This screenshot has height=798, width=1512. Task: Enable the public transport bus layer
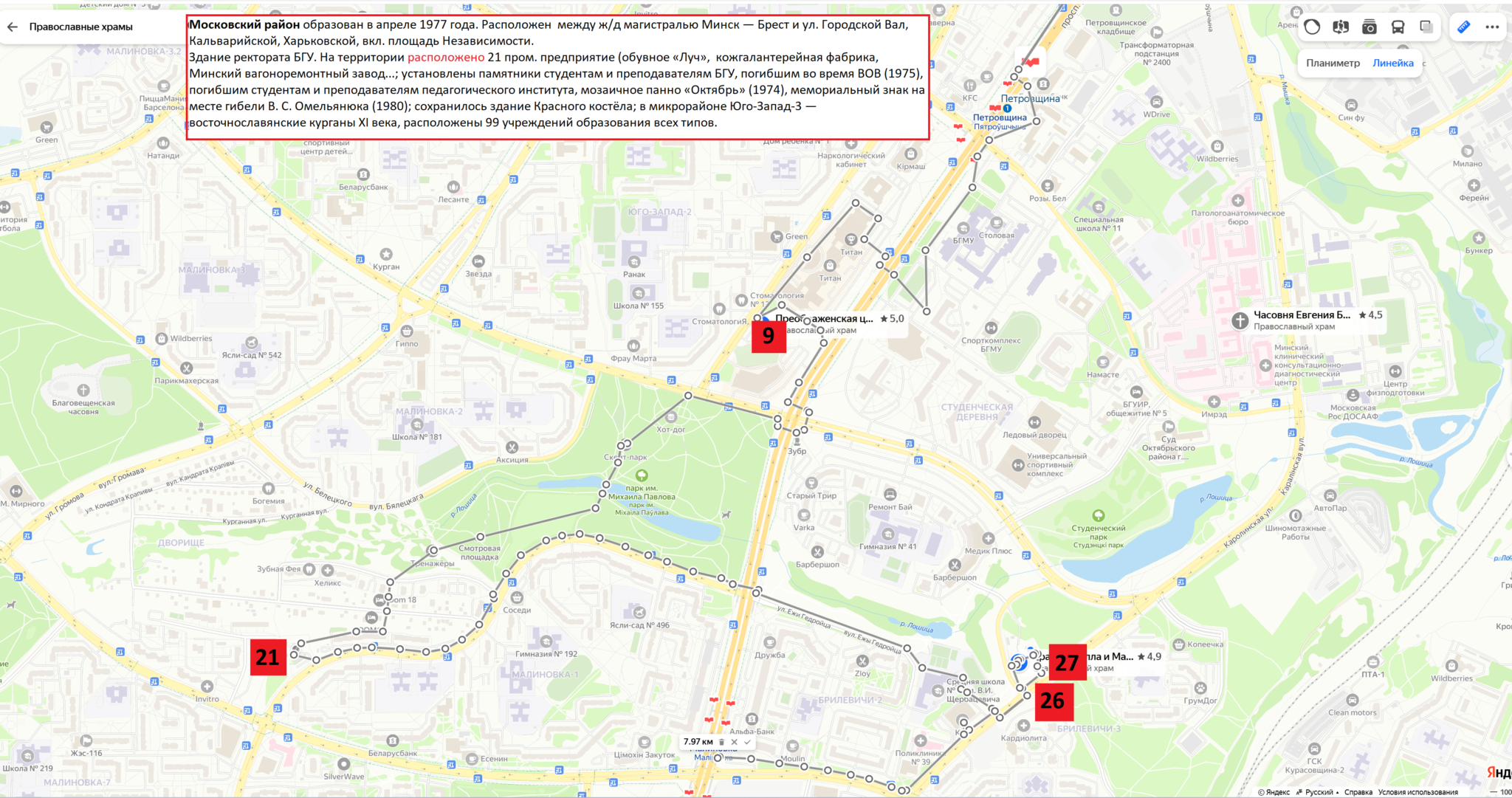1398,27
